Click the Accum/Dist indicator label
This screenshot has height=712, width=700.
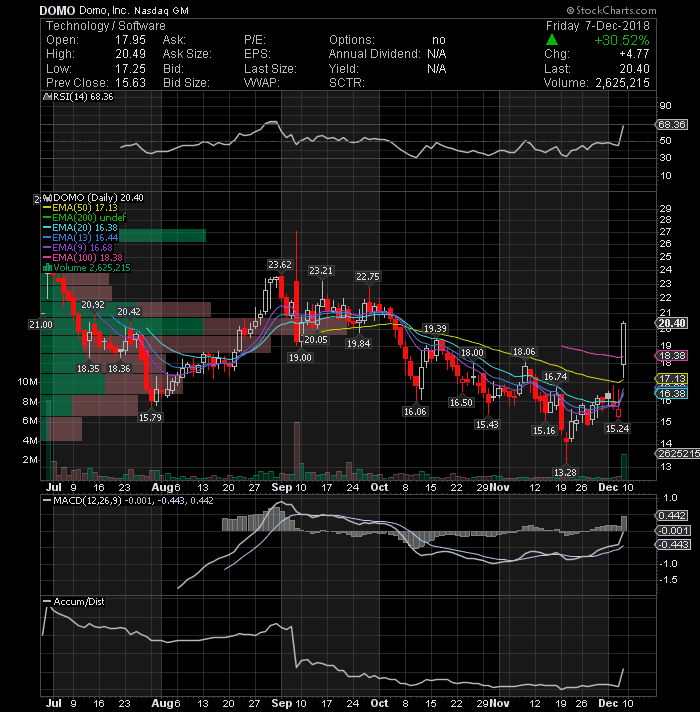pos(79,601)
